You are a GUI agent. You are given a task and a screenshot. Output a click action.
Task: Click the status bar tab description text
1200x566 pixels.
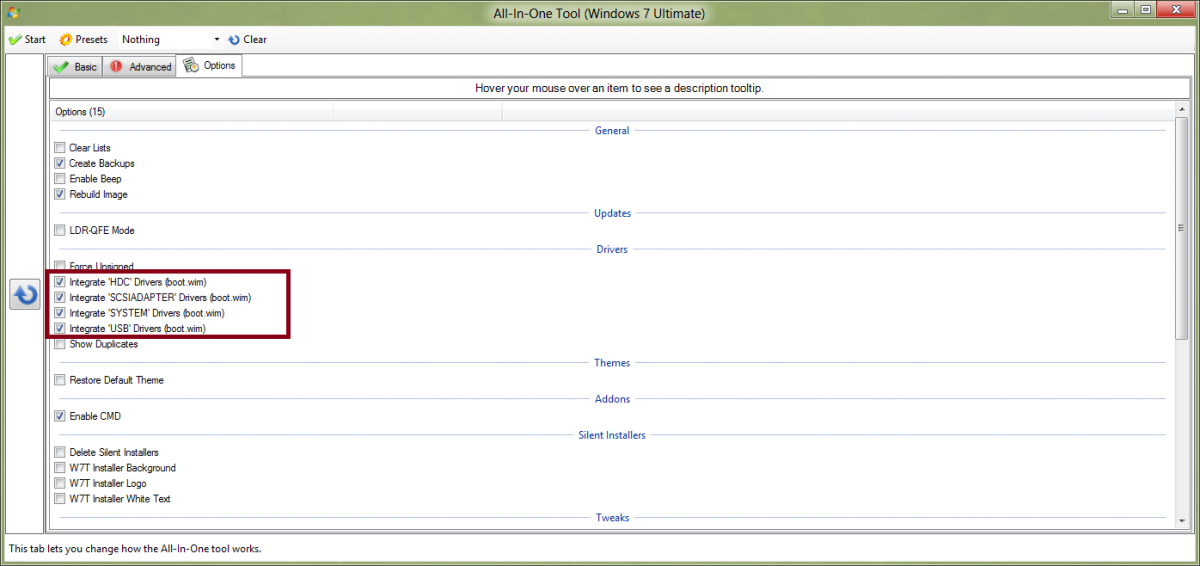click(135, 549)
